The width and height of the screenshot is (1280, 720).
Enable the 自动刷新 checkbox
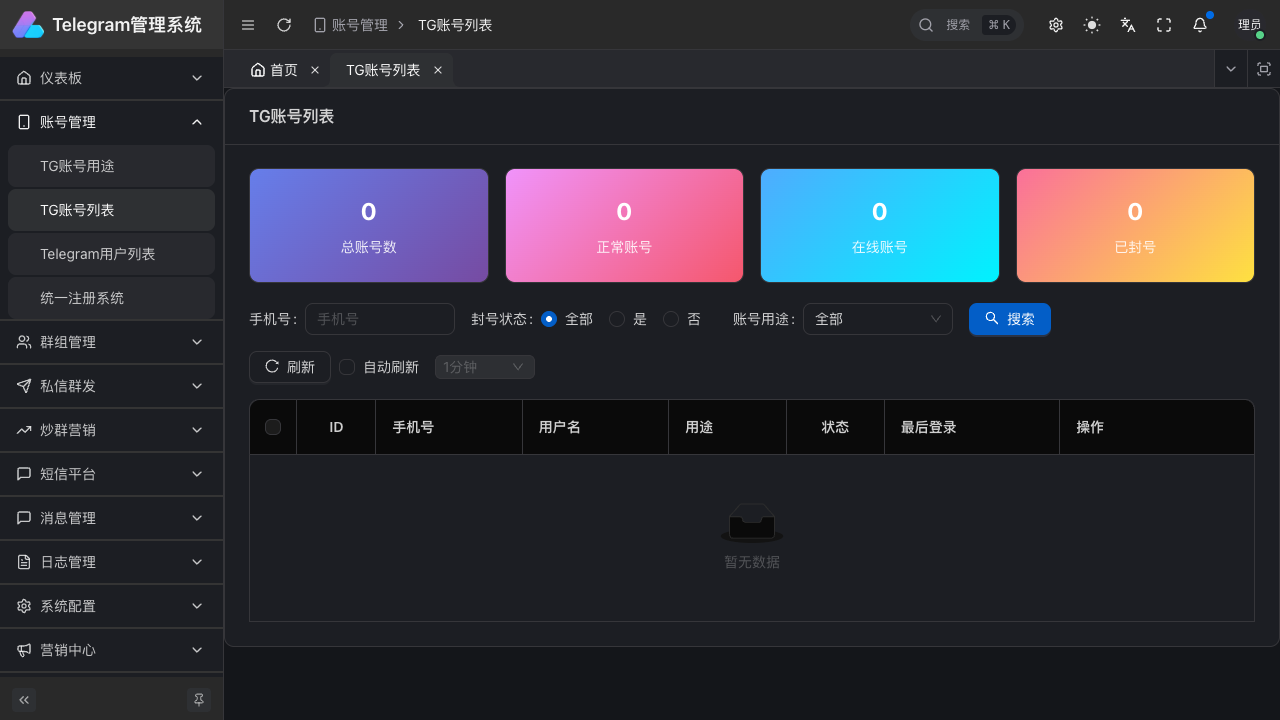point(347,367)
